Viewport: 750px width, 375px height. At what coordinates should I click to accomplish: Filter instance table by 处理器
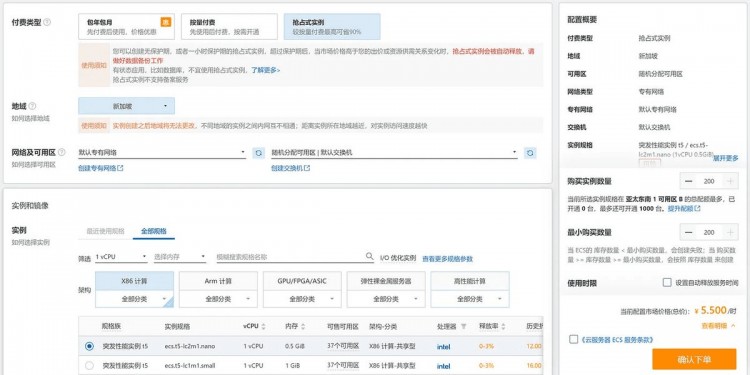click(x=463, y=326)
